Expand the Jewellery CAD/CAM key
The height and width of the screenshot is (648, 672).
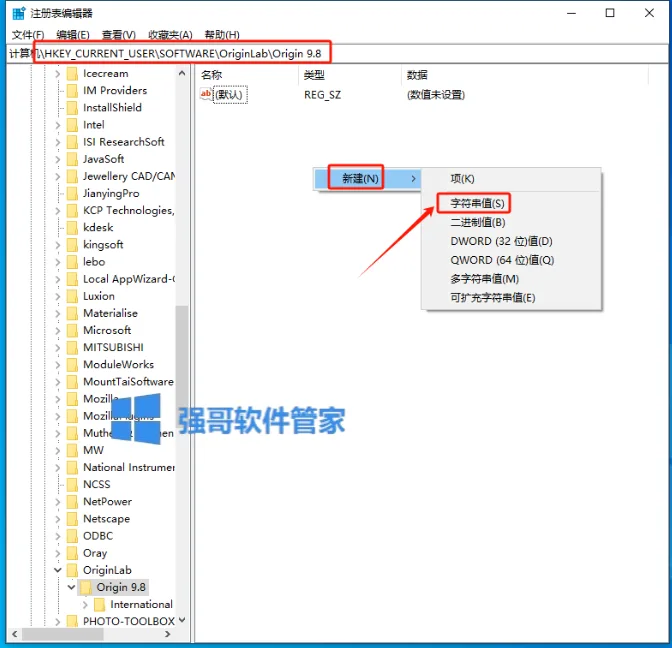coord(58,177)
